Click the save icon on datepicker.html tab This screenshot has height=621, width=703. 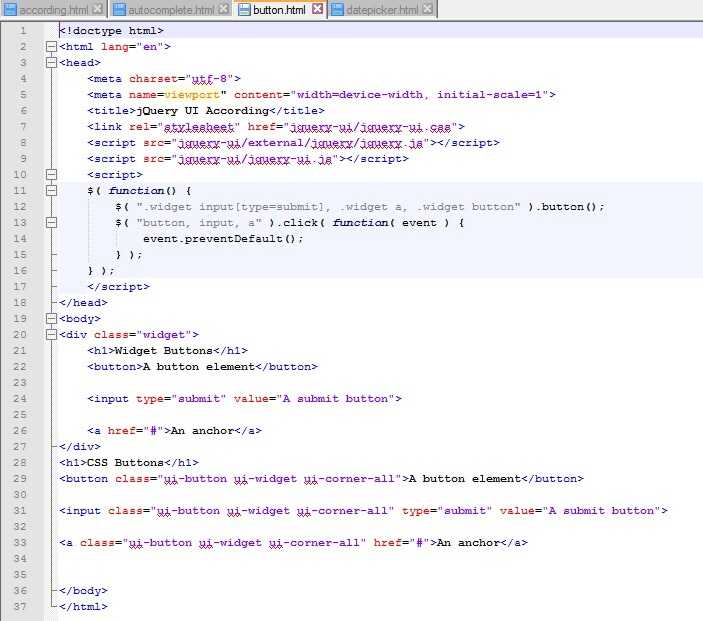point(337,9)
